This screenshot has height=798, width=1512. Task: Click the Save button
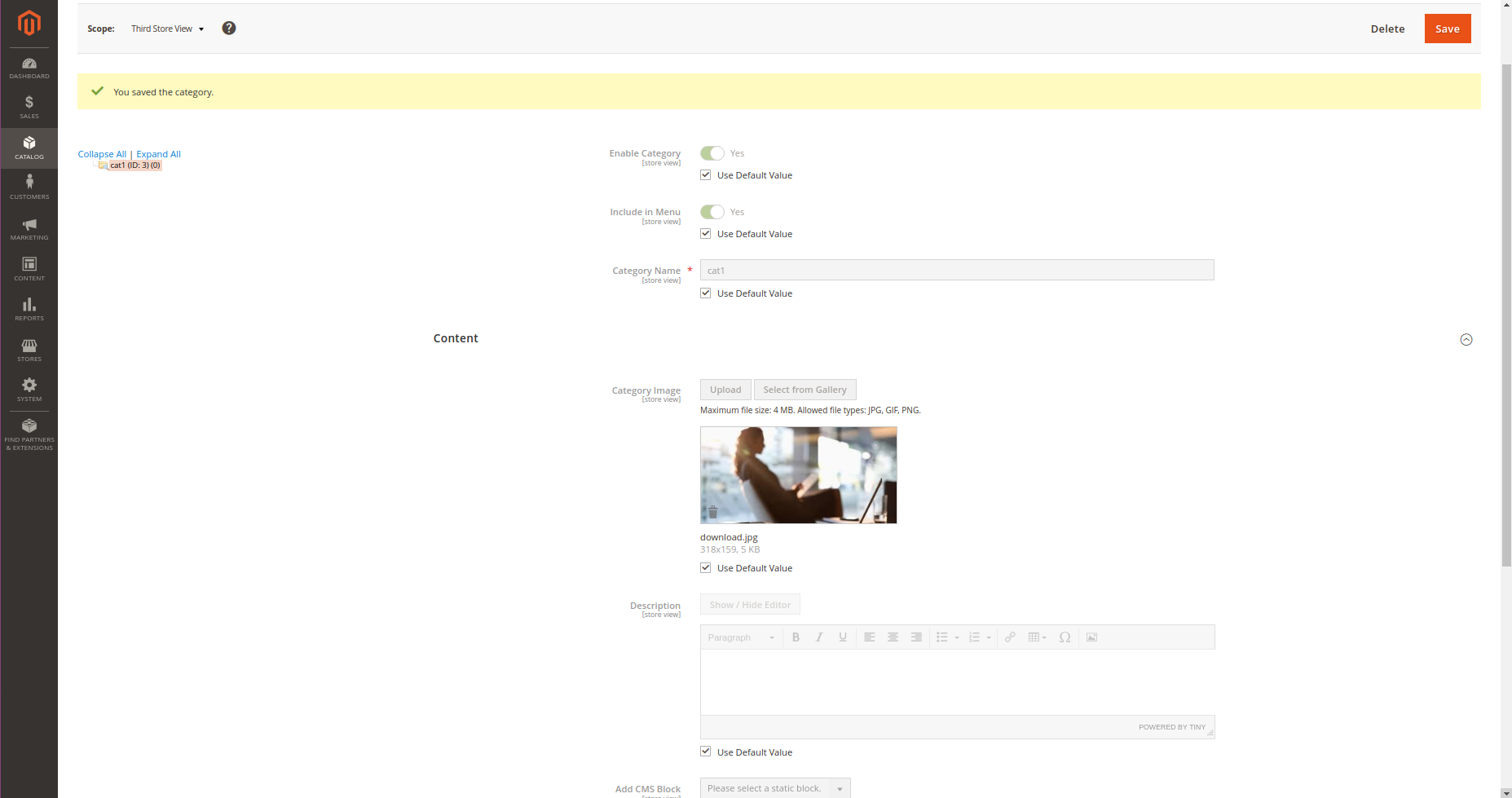1448,29
